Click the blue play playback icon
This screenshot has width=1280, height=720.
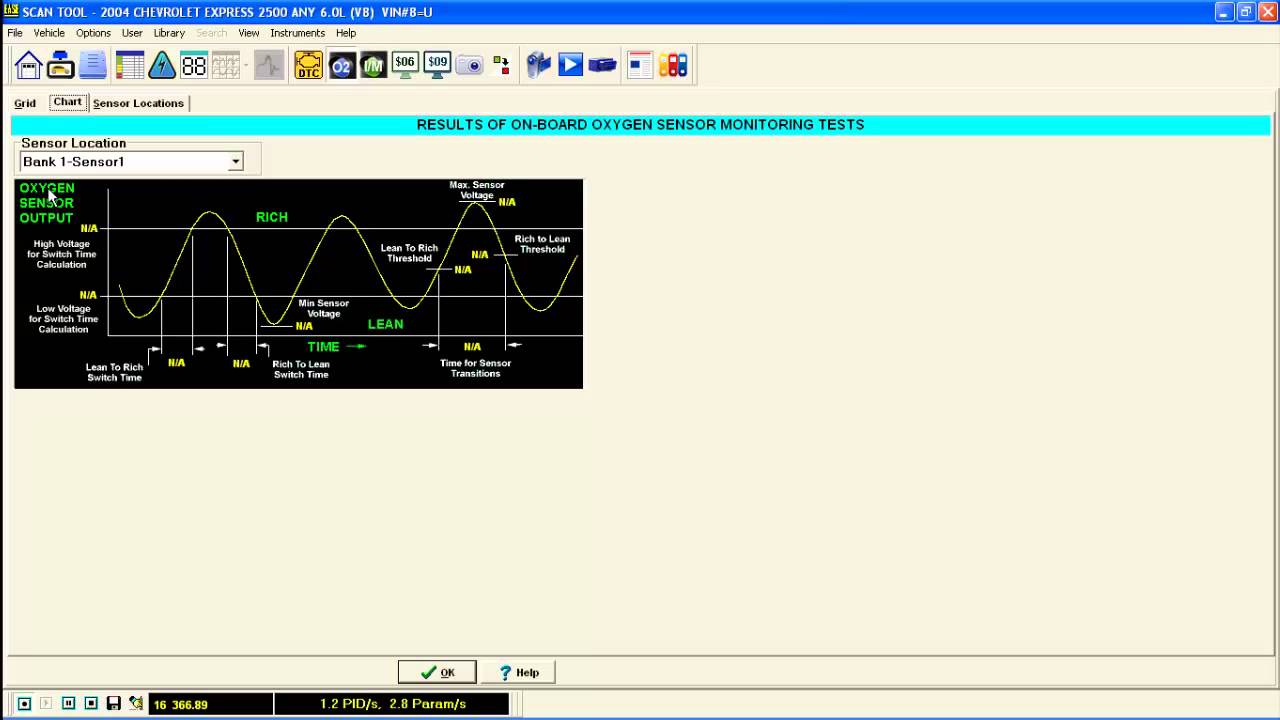click(571, 66)
